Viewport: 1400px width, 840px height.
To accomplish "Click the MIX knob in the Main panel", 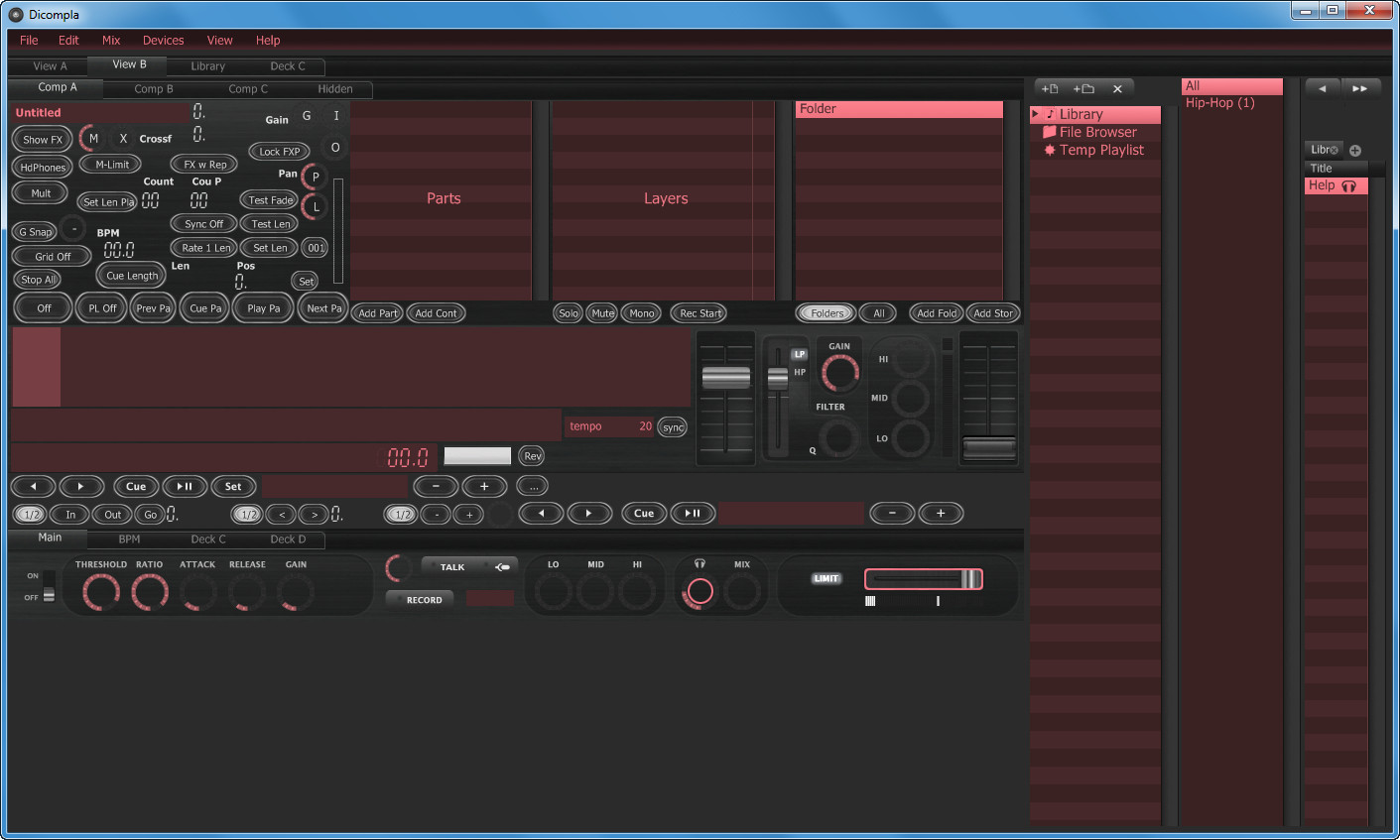I will pos(741,592).
